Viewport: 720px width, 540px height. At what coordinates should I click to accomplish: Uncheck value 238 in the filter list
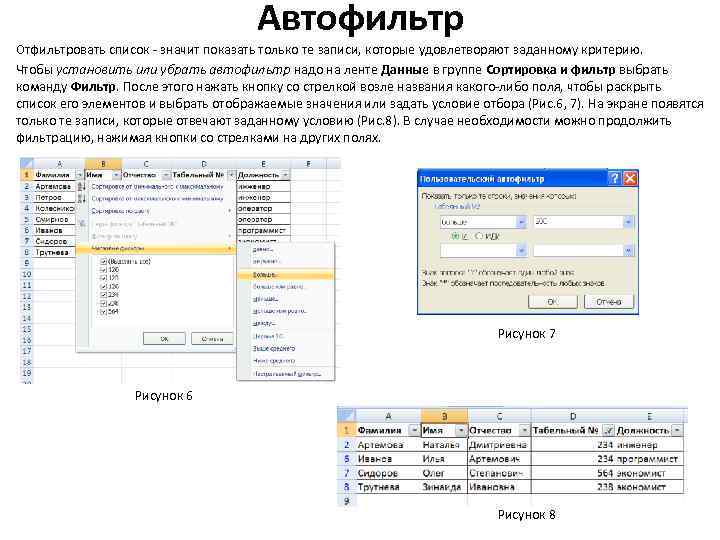103,304
